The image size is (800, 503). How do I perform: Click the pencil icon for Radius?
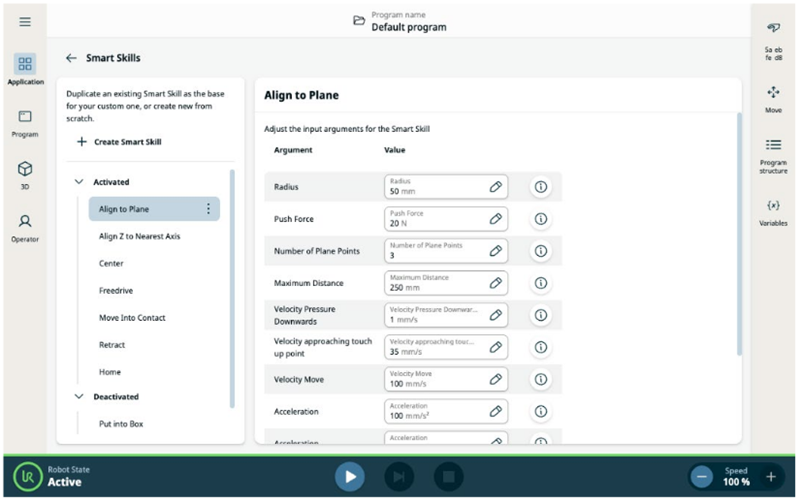tap(495, 187)
